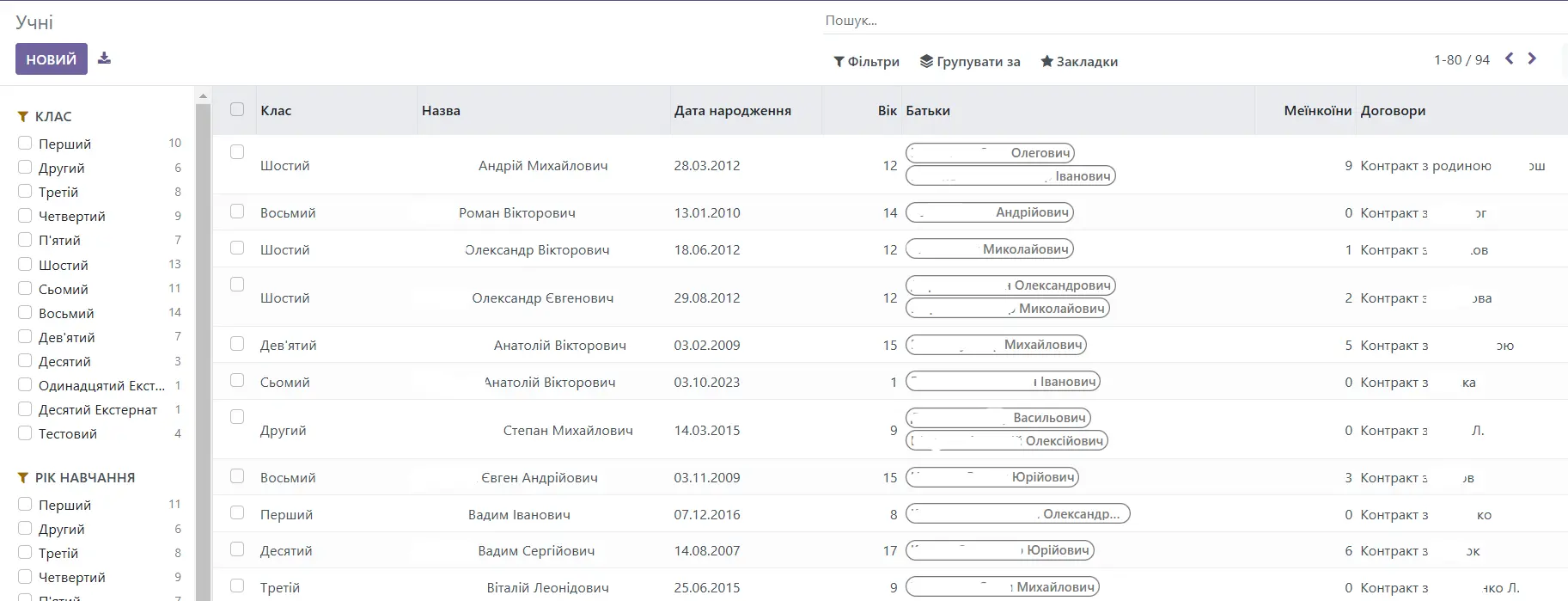Filter by Четвертий under КЛАС
Screen dimensions: 1568x601
click(x=25, y=215)
